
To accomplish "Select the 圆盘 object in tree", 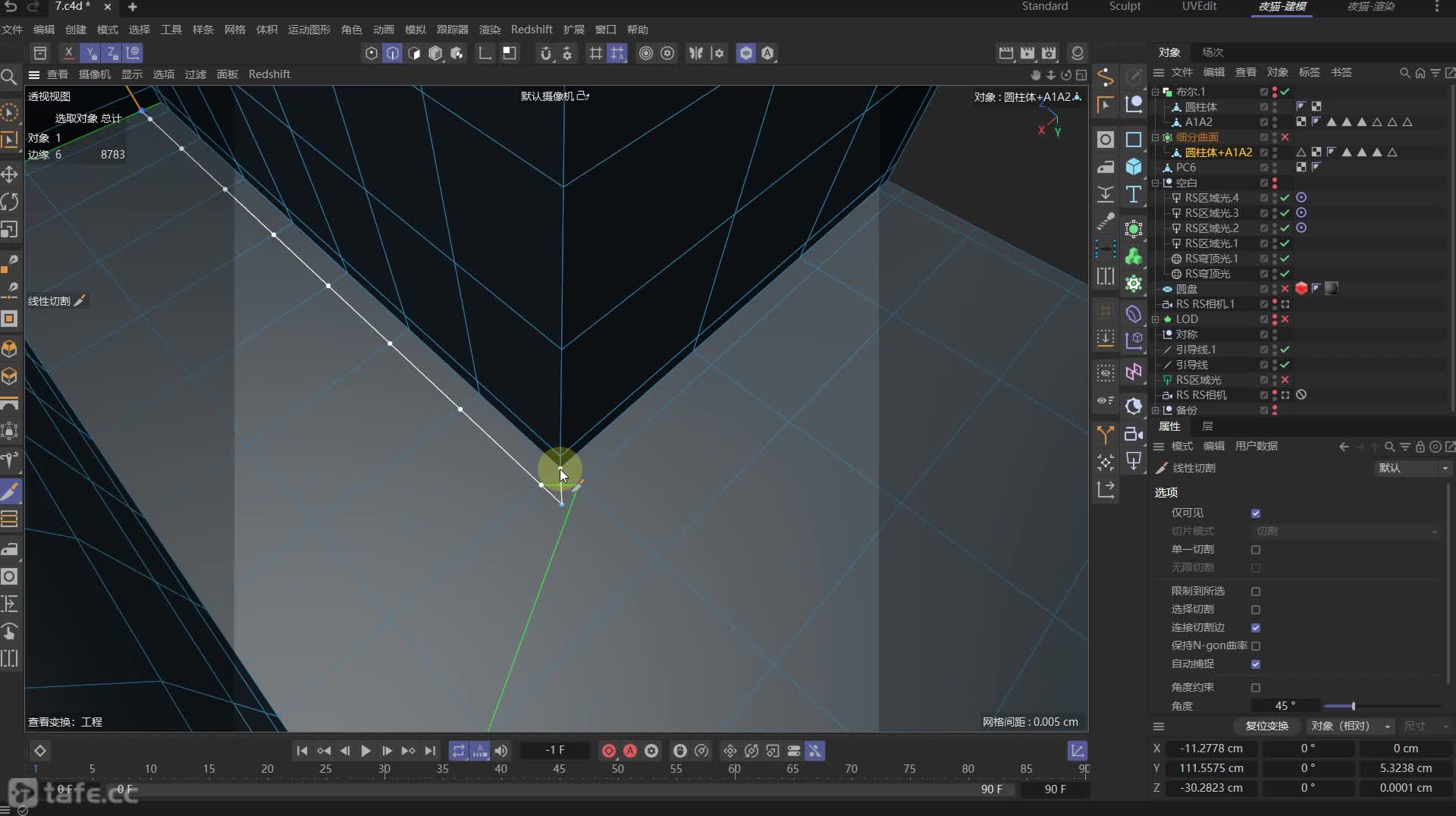I will pos(1187,289).
